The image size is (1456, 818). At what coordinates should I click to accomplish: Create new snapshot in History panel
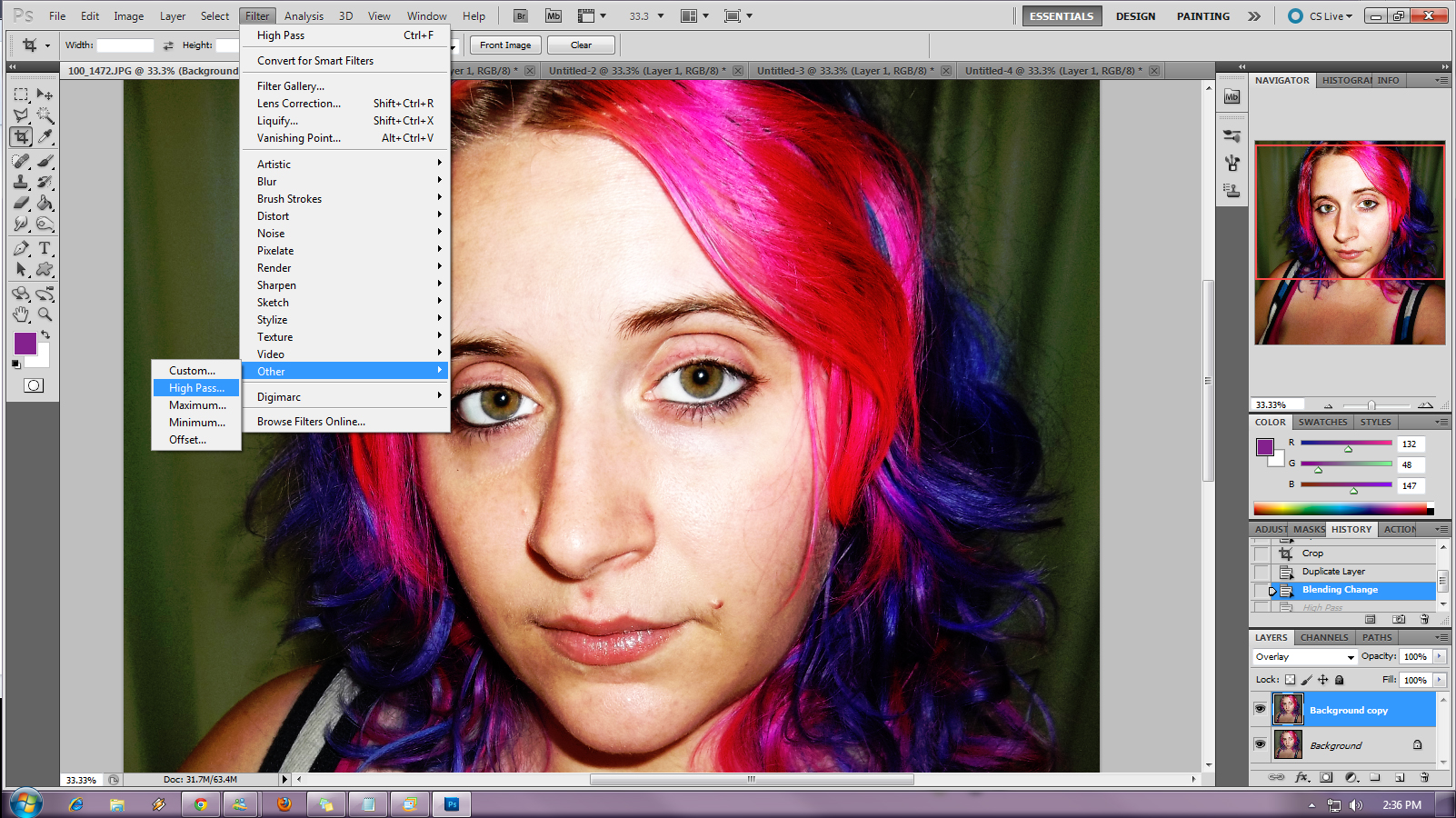coord(1399,620)
